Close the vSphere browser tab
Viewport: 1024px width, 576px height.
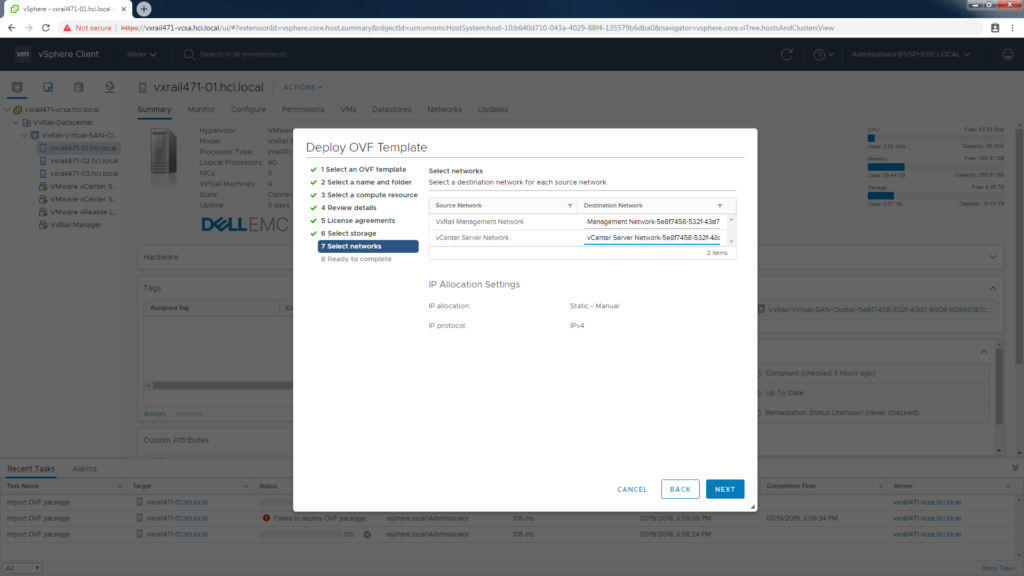tap(123, 9)
